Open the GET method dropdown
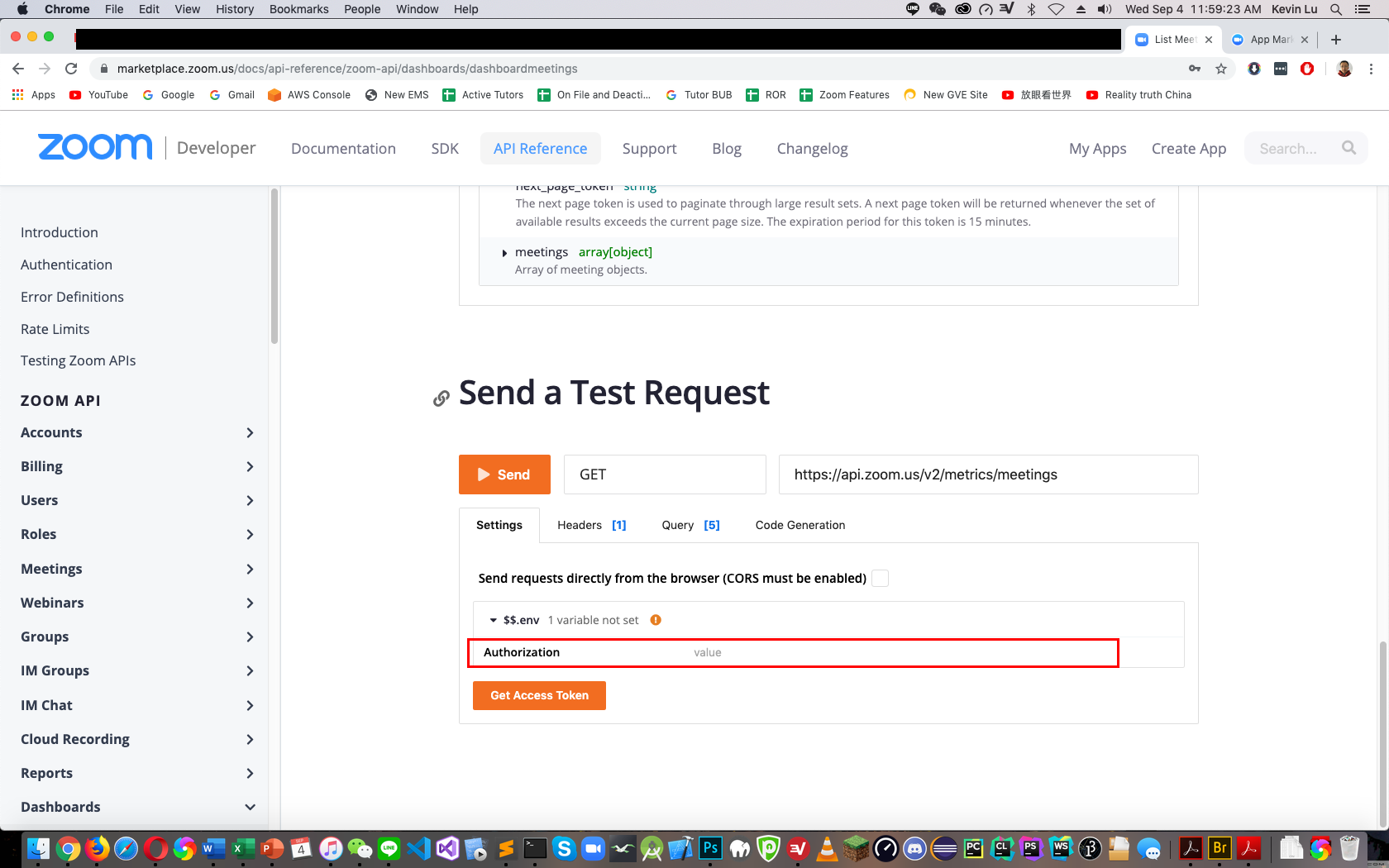 665,475
